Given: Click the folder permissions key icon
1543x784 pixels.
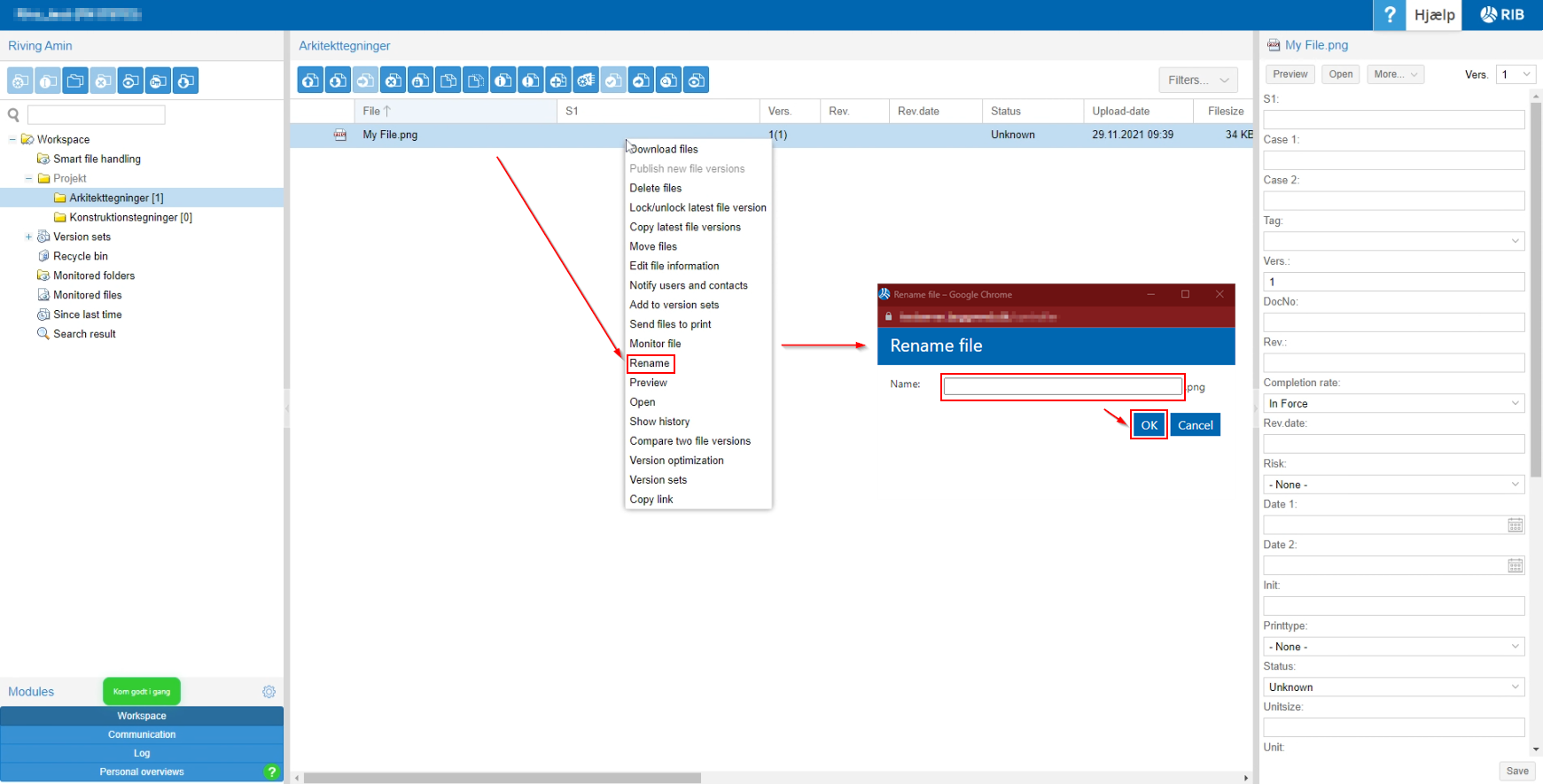Looking at the screenshot, I should (x=158, y=82).
